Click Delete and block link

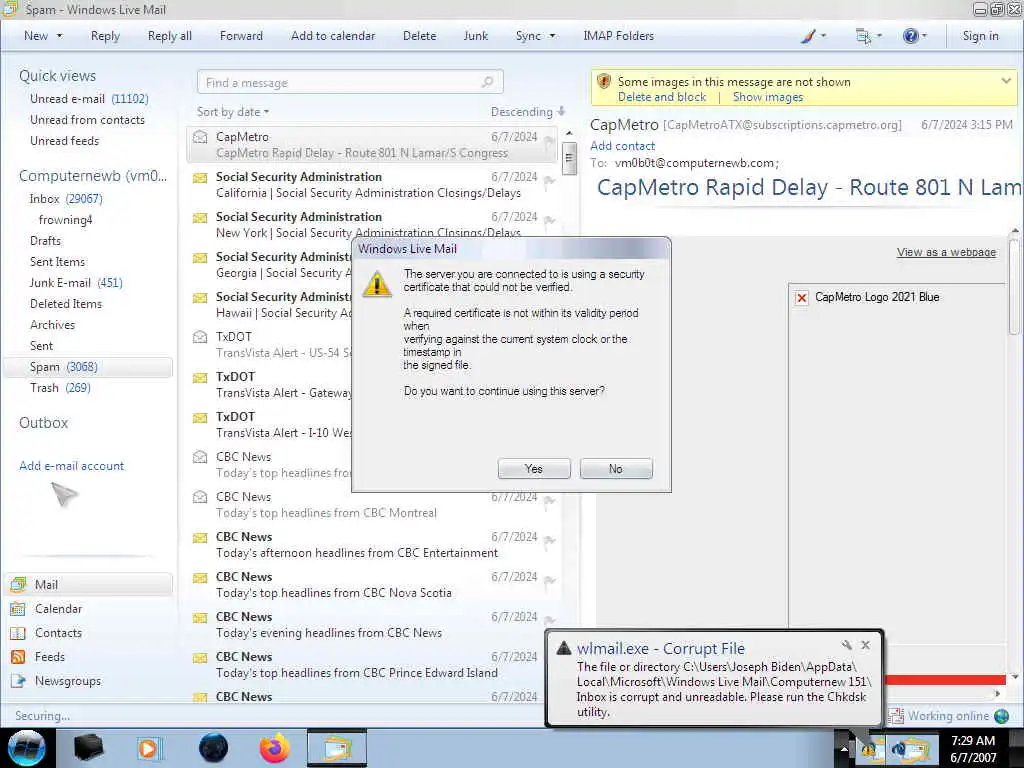coord(662,97)
